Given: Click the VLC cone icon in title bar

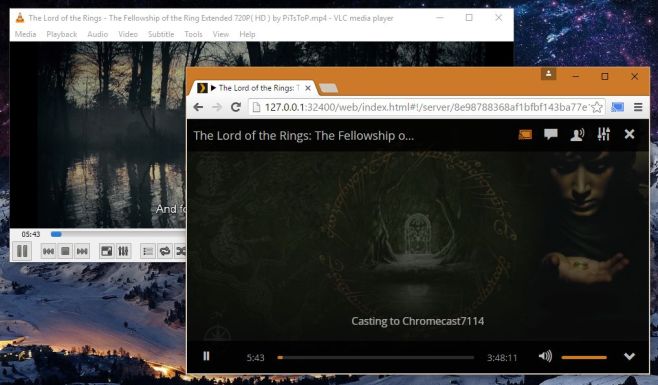Looking at the screenshot, I should tap(20, 18).
